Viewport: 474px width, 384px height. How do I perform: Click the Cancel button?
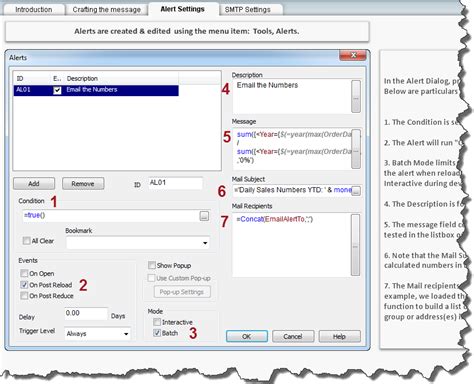[293, 336]
